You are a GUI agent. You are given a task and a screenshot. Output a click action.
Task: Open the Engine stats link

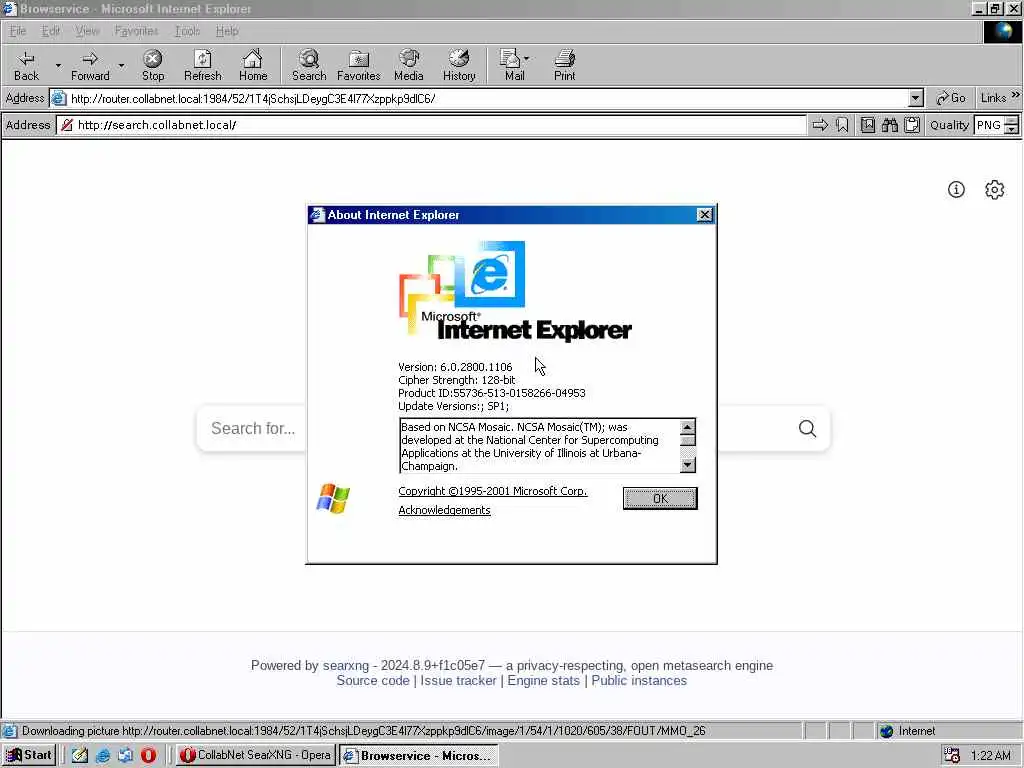click(x=543, y=680)
